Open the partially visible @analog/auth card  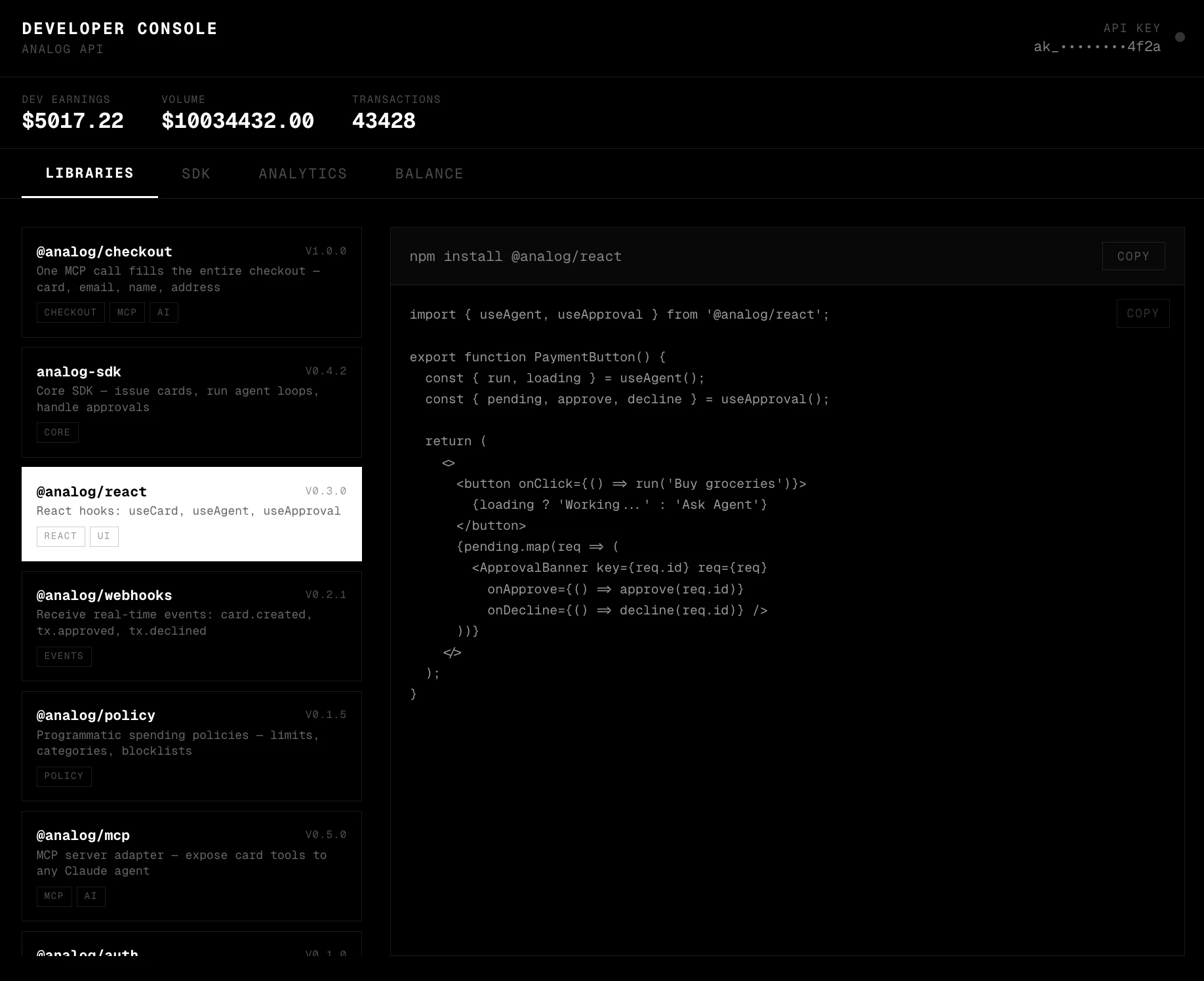tap(191, 944)
